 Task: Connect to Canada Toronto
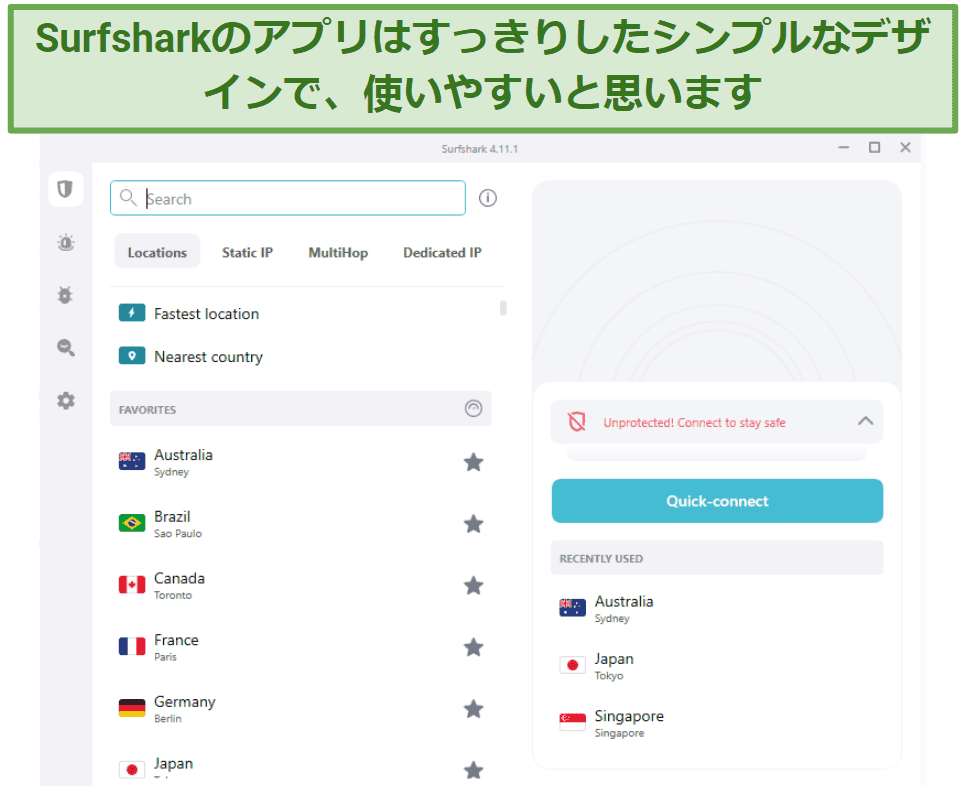[x=301, y=585]
